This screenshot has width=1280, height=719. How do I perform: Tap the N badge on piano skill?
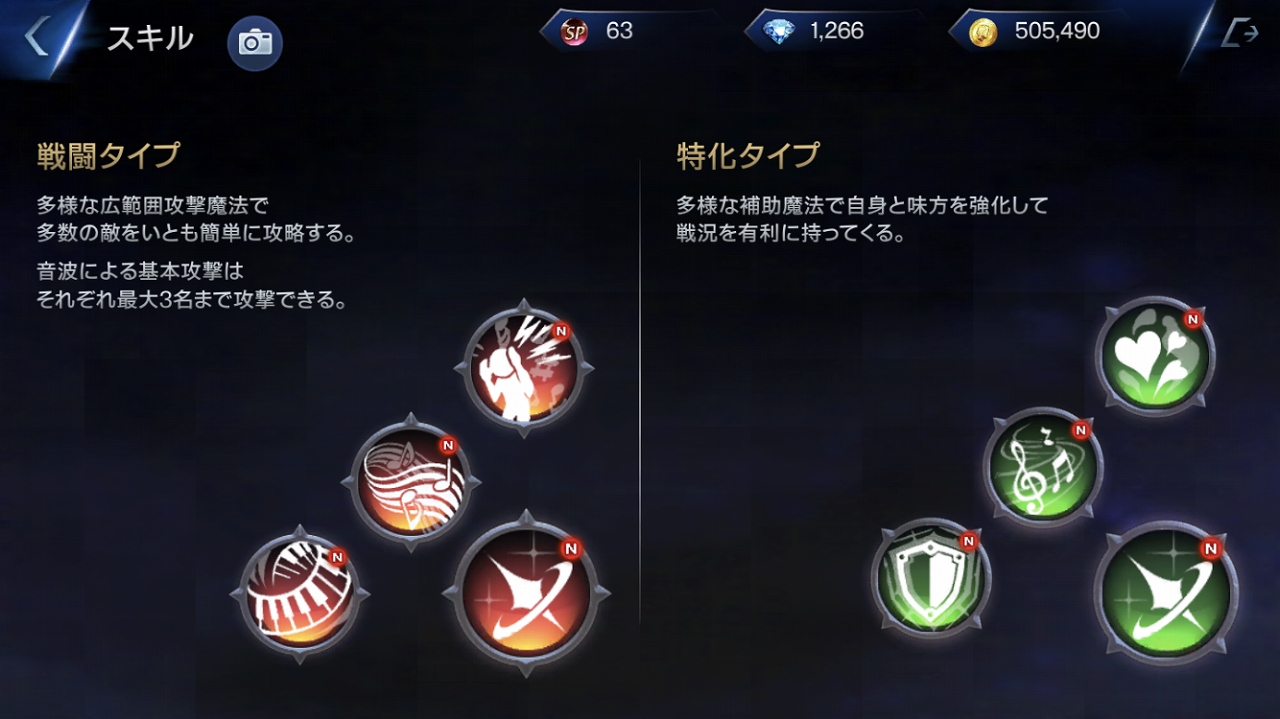coord(337,557)
